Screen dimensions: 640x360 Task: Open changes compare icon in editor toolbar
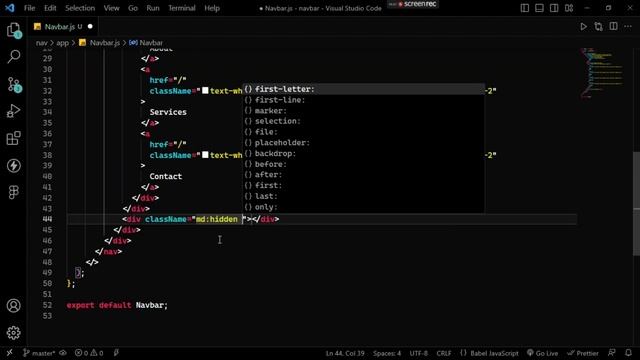(598, 27)
